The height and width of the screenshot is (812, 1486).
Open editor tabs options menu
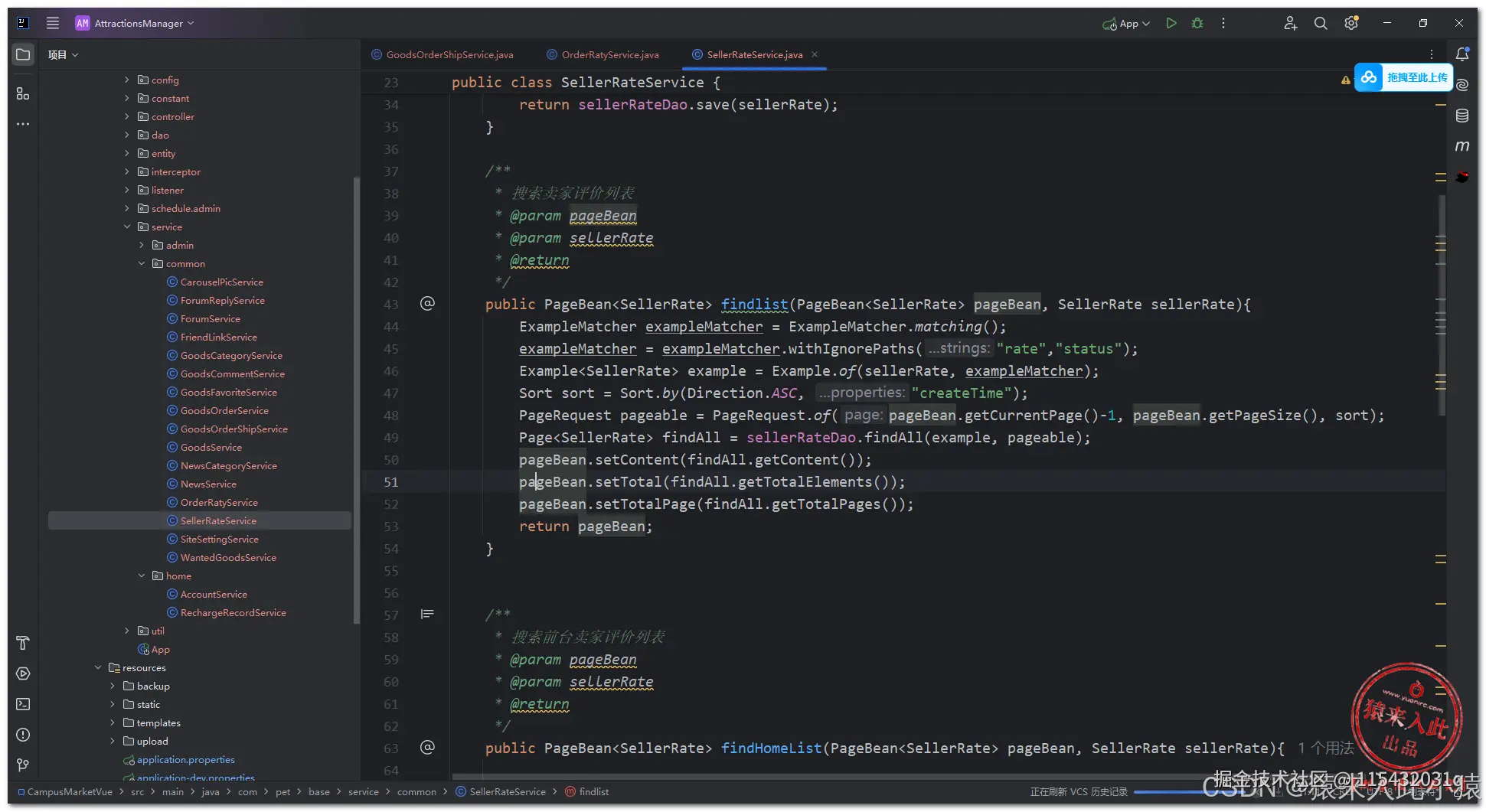click(1432, 54)
